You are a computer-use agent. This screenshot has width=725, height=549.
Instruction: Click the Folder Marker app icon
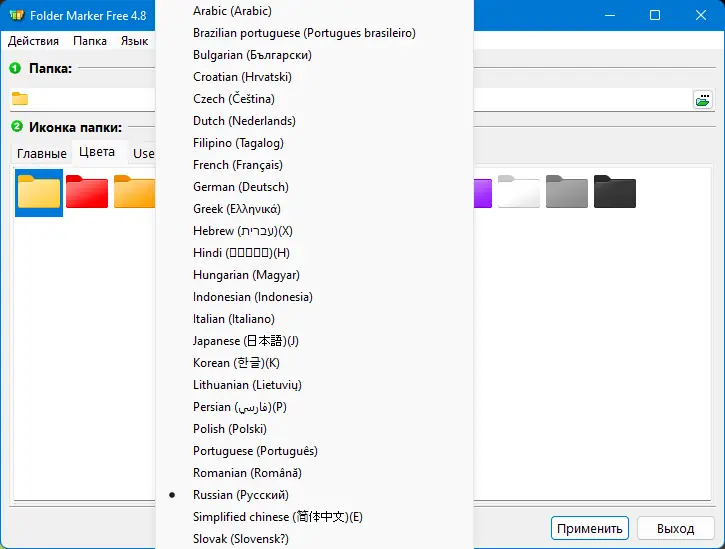(x=17, y=15)
